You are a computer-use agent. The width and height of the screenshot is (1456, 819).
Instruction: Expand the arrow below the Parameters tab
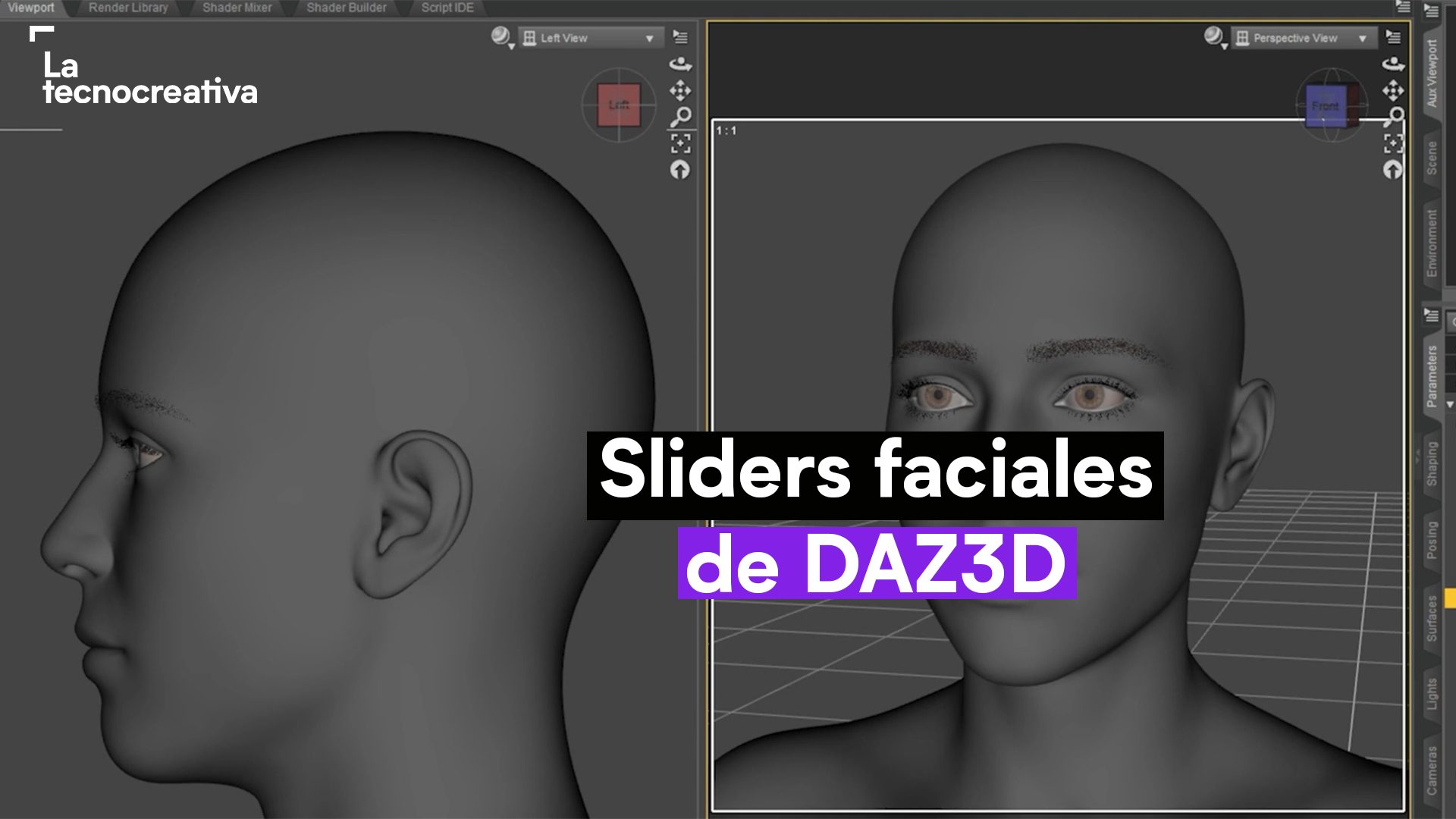[x=1449, y=405]
